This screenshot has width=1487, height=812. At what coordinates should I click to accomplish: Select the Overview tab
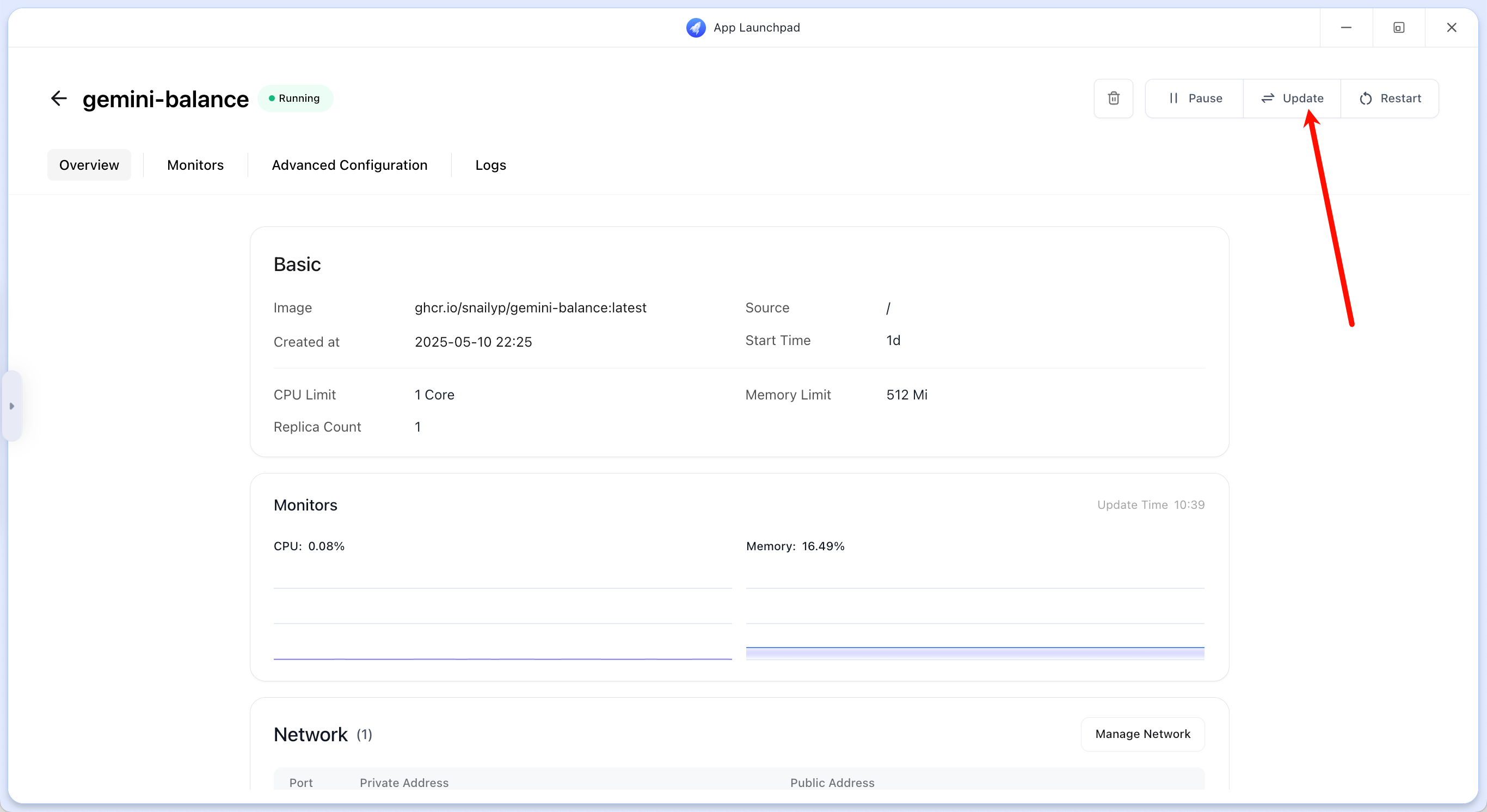pyautogui.click(x=89, y=165)
